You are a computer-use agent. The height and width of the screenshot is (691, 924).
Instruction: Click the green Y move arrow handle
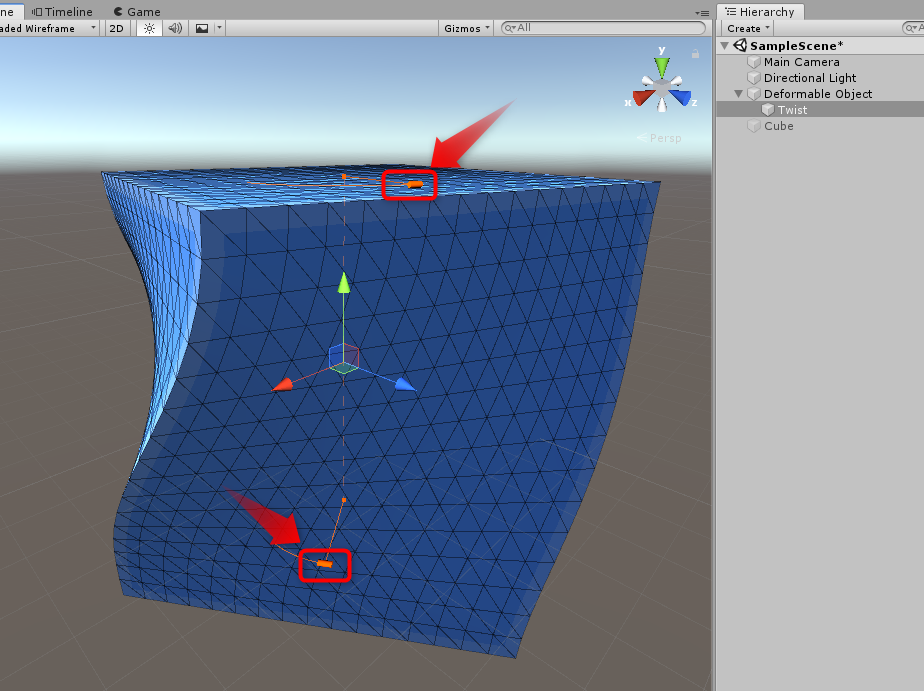click(344, 282)
